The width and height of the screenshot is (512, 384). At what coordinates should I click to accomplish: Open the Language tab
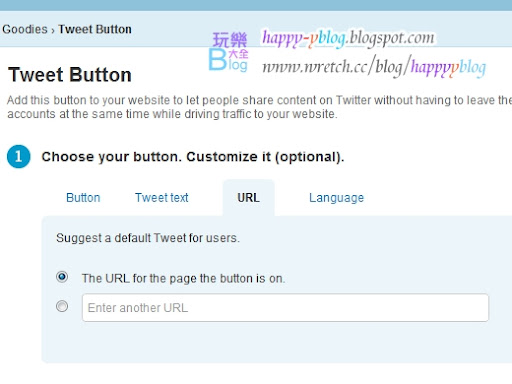[x=336, y=198]
